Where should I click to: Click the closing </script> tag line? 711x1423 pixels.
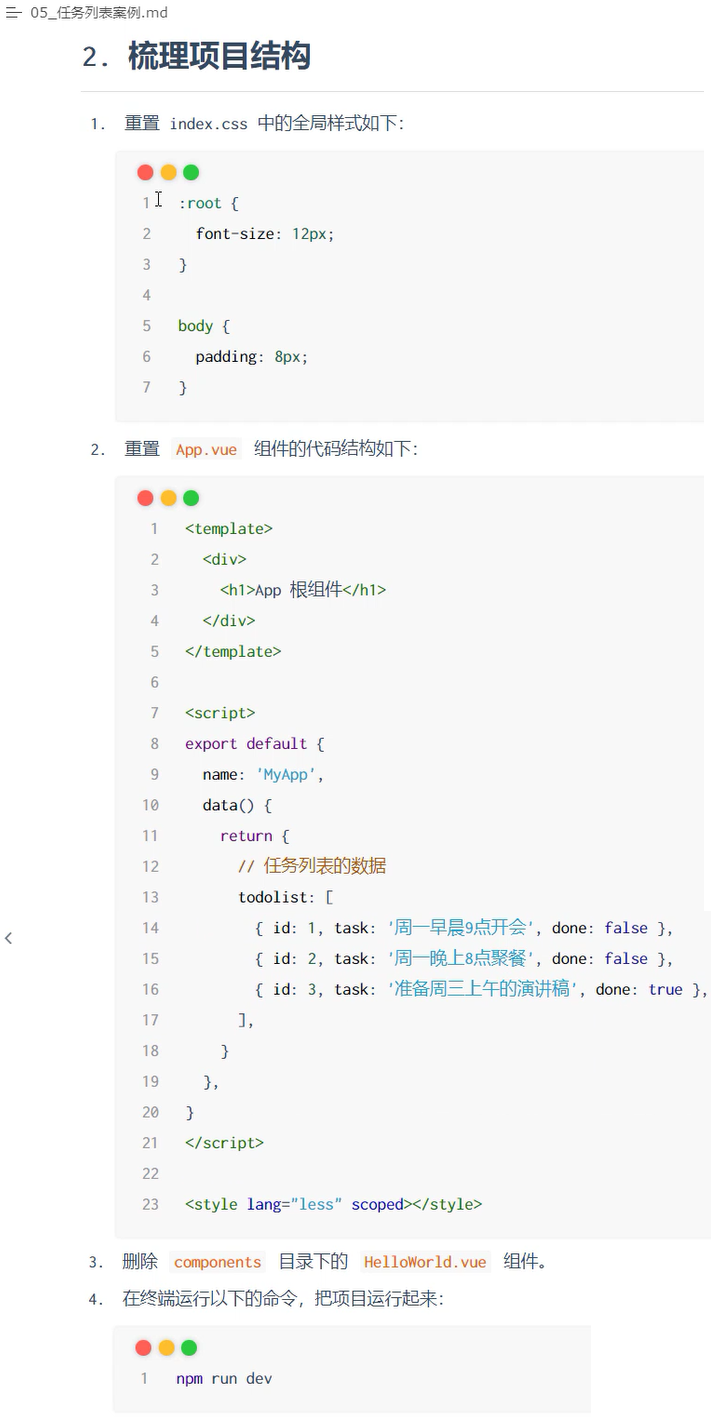click(225, 1143)
